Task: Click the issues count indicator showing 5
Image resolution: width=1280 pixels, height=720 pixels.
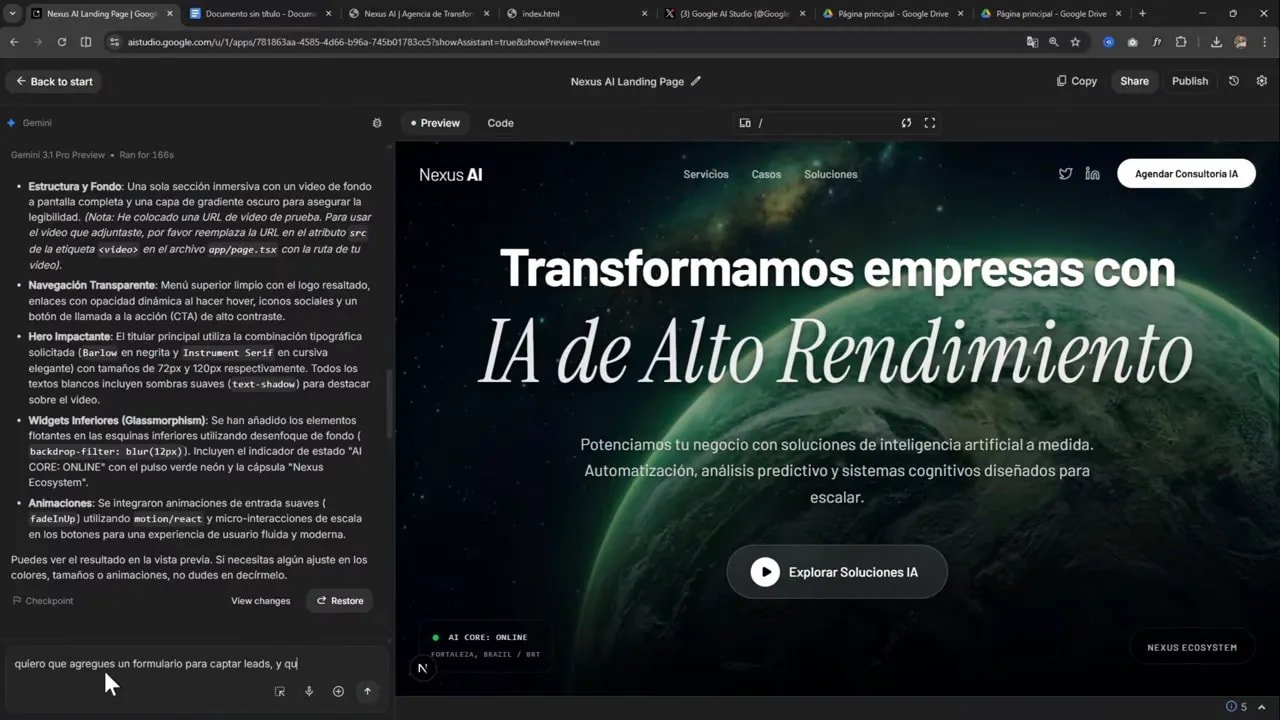Action: point(1237,707)
